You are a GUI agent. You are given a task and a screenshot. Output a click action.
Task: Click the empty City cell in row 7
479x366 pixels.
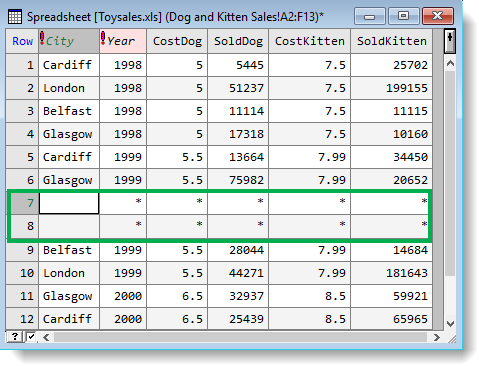click(69, 203)
